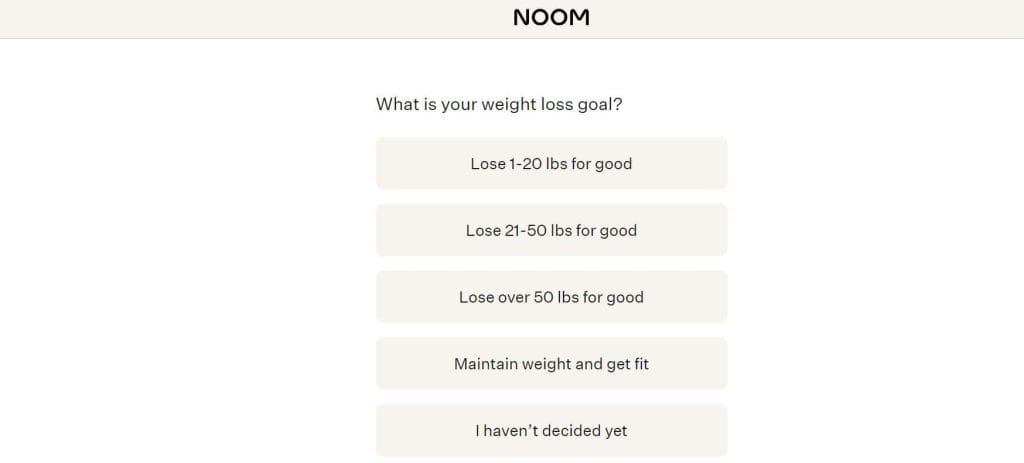
Task: Pick "Lose over 50 lbs for good"
Action: 551,297
